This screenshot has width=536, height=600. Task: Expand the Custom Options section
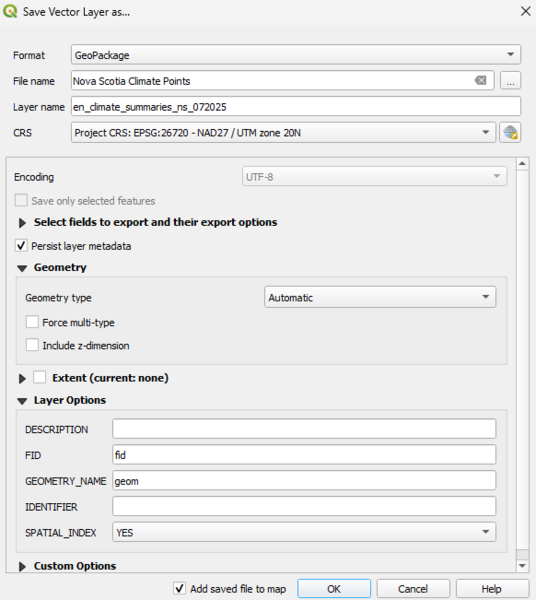pos(22,567)
